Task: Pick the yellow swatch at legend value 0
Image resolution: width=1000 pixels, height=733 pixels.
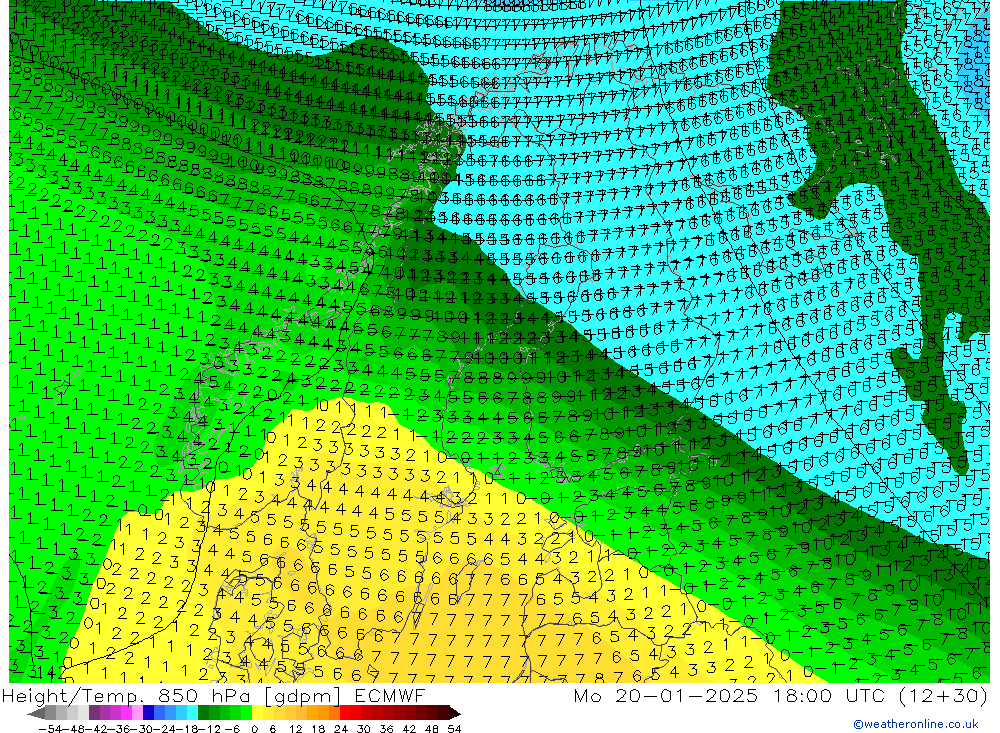Action: point(257,713)
